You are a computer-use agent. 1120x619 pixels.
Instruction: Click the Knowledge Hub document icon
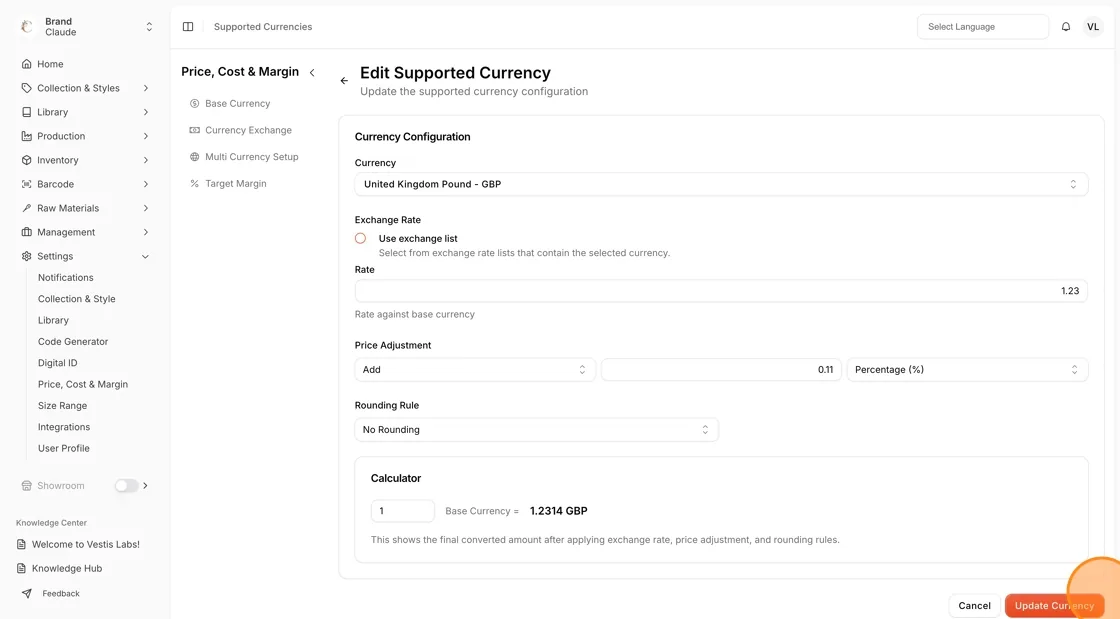(21, 568)
